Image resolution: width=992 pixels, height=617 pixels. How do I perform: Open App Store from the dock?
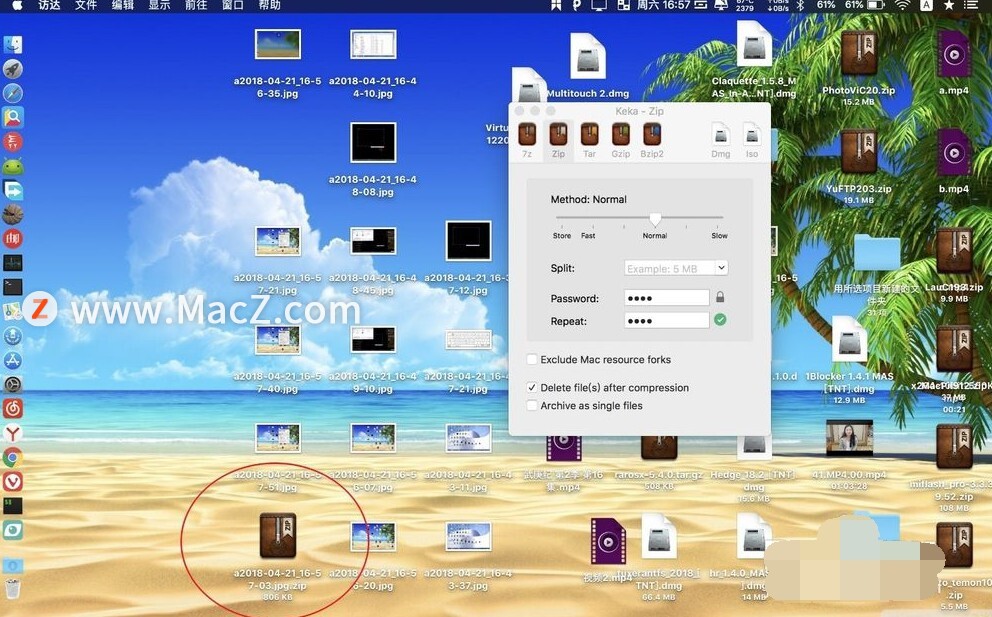[13, 360]
